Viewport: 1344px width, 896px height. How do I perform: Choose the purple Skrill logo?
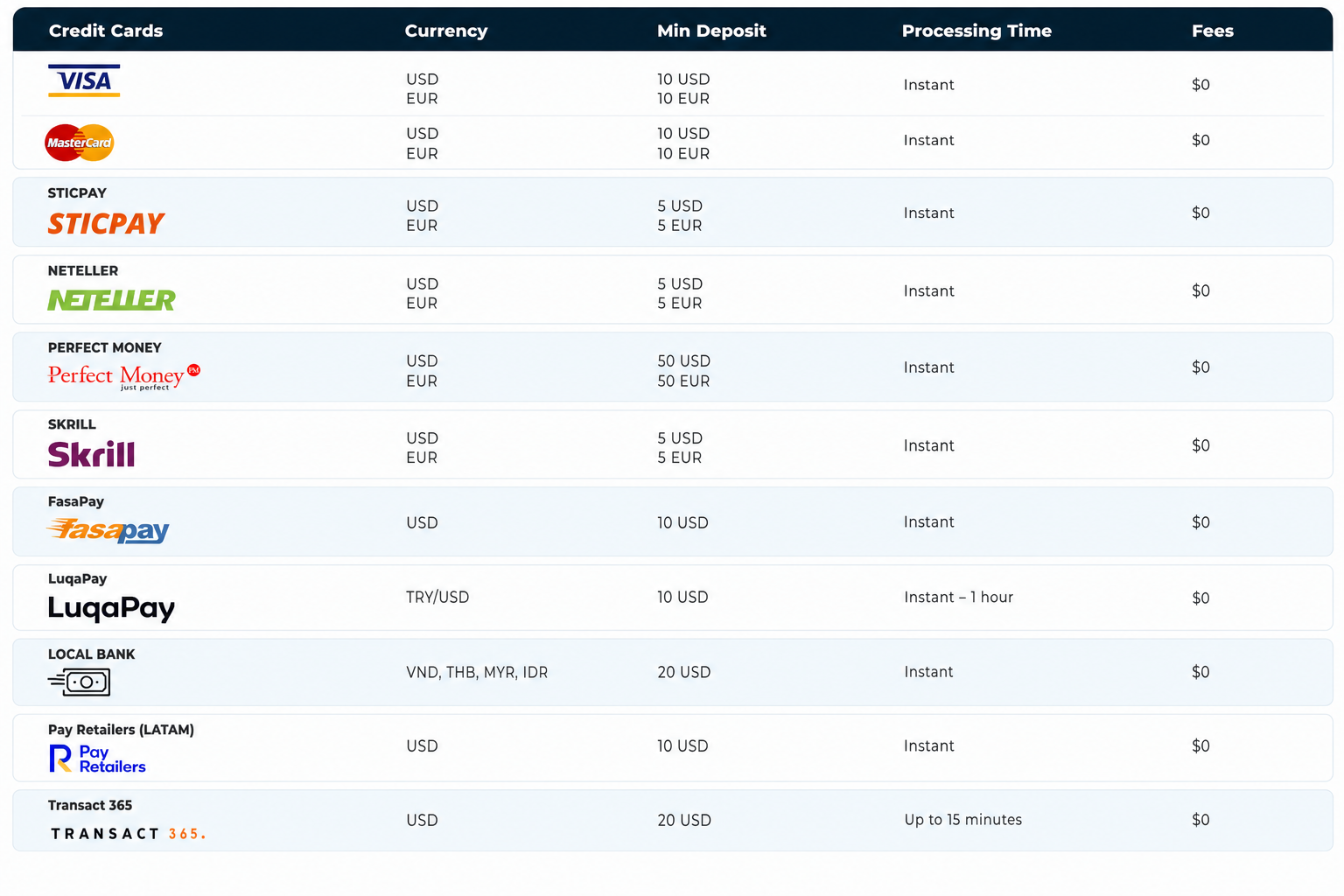click(x=91, y=454)
